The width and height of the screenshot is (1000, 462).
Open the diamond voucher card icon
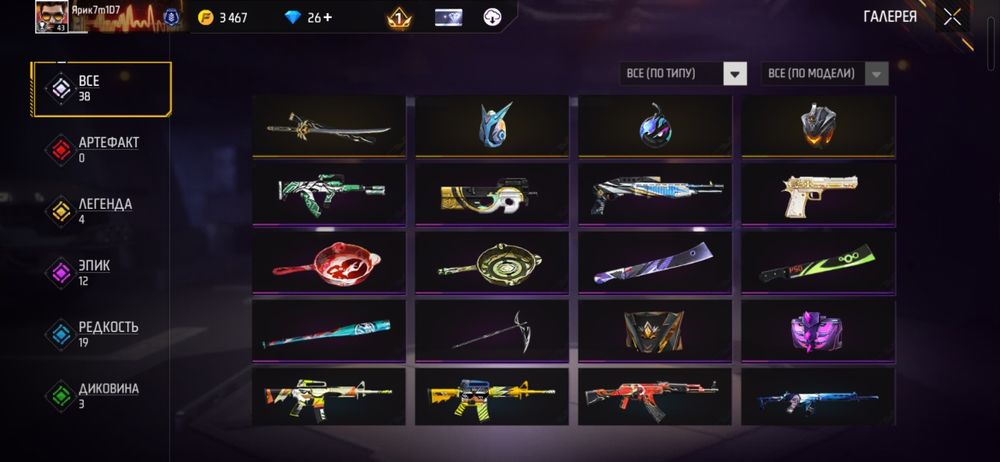[448, 17]
